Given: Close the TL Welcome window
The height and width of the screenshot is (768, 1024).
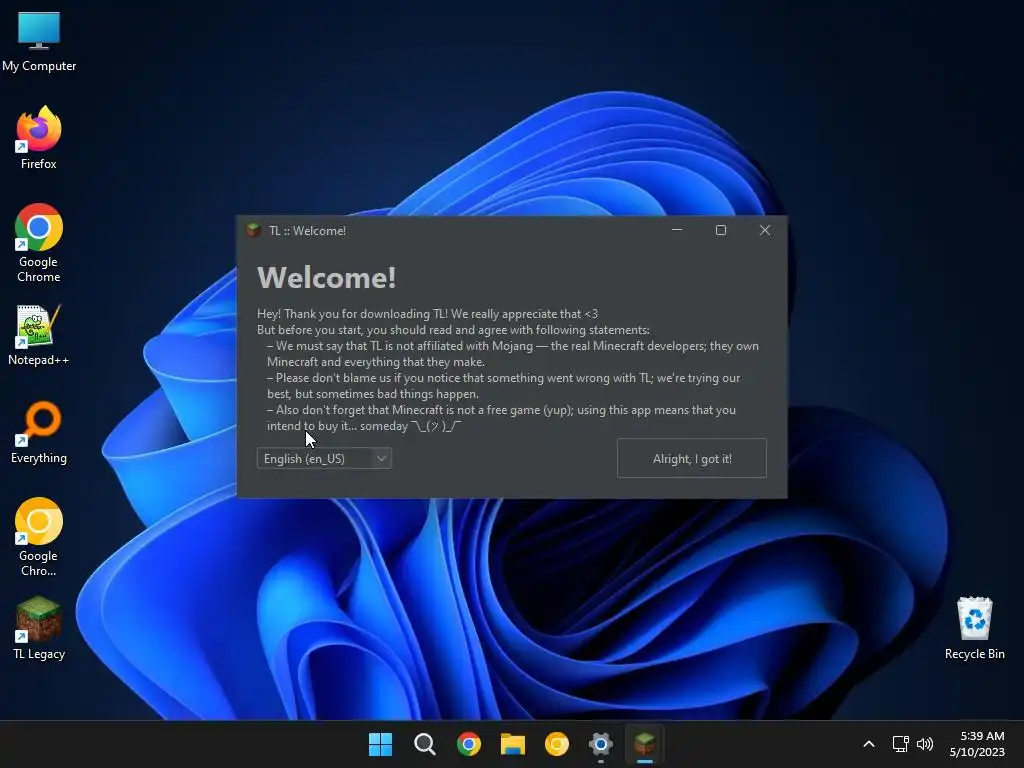Looking at the screenshot, I should pyautogui.click(x=765, y=230).
